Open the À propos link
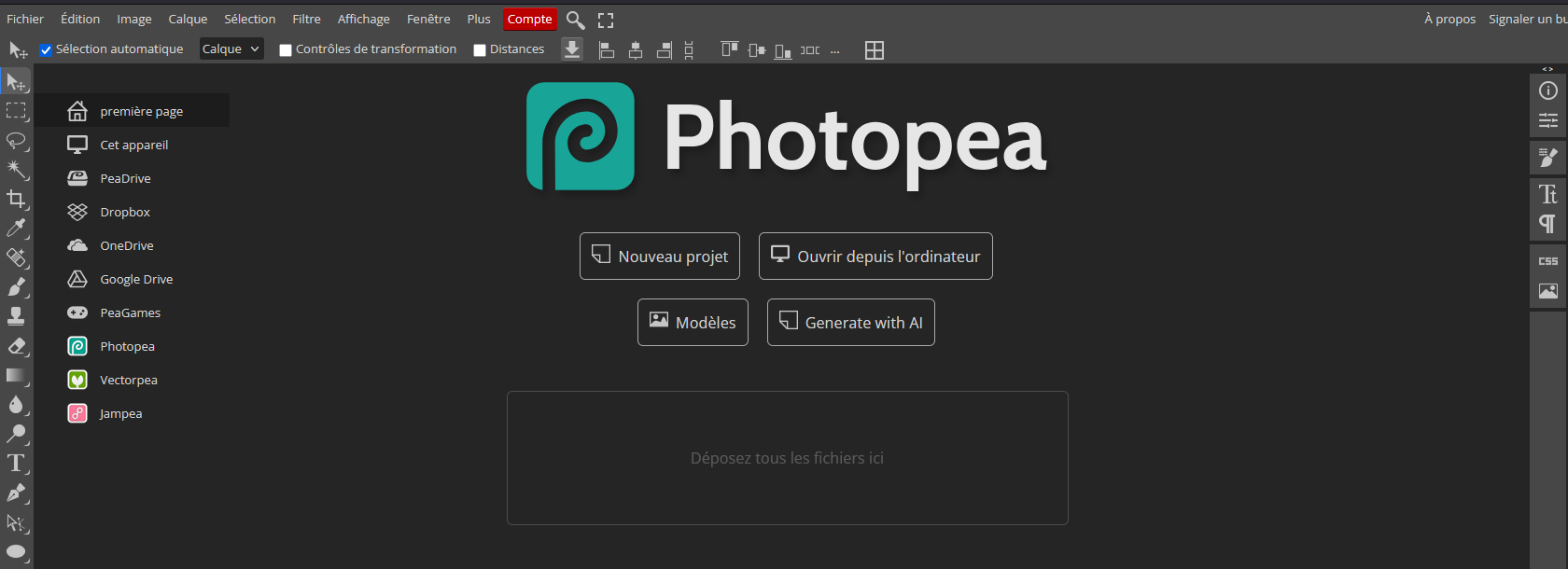Viewport: 1568px width, 569px height. coord(1449,19)
